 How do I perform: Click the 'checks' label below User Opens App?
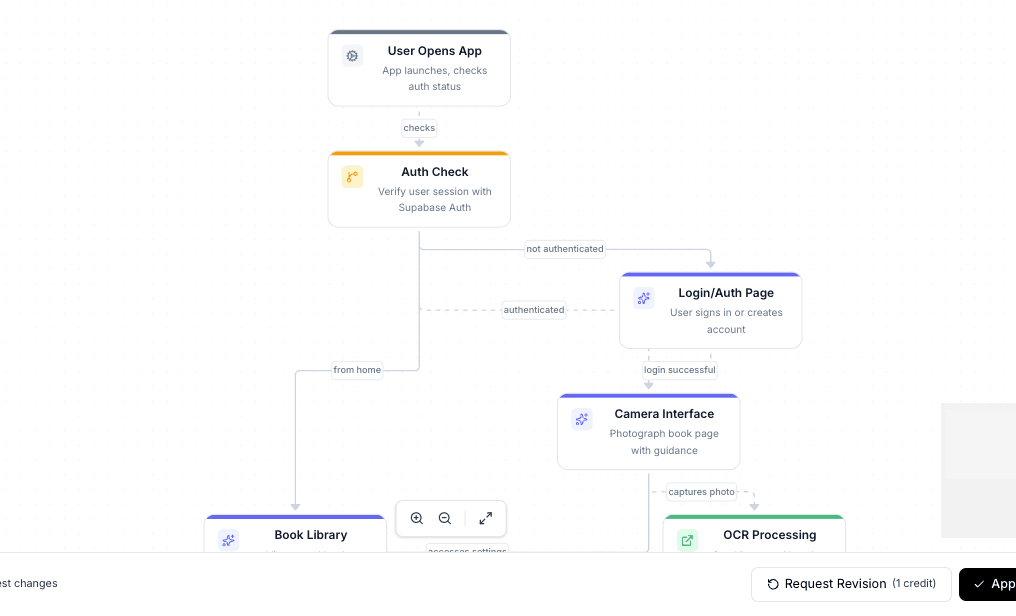click(419, 128)
